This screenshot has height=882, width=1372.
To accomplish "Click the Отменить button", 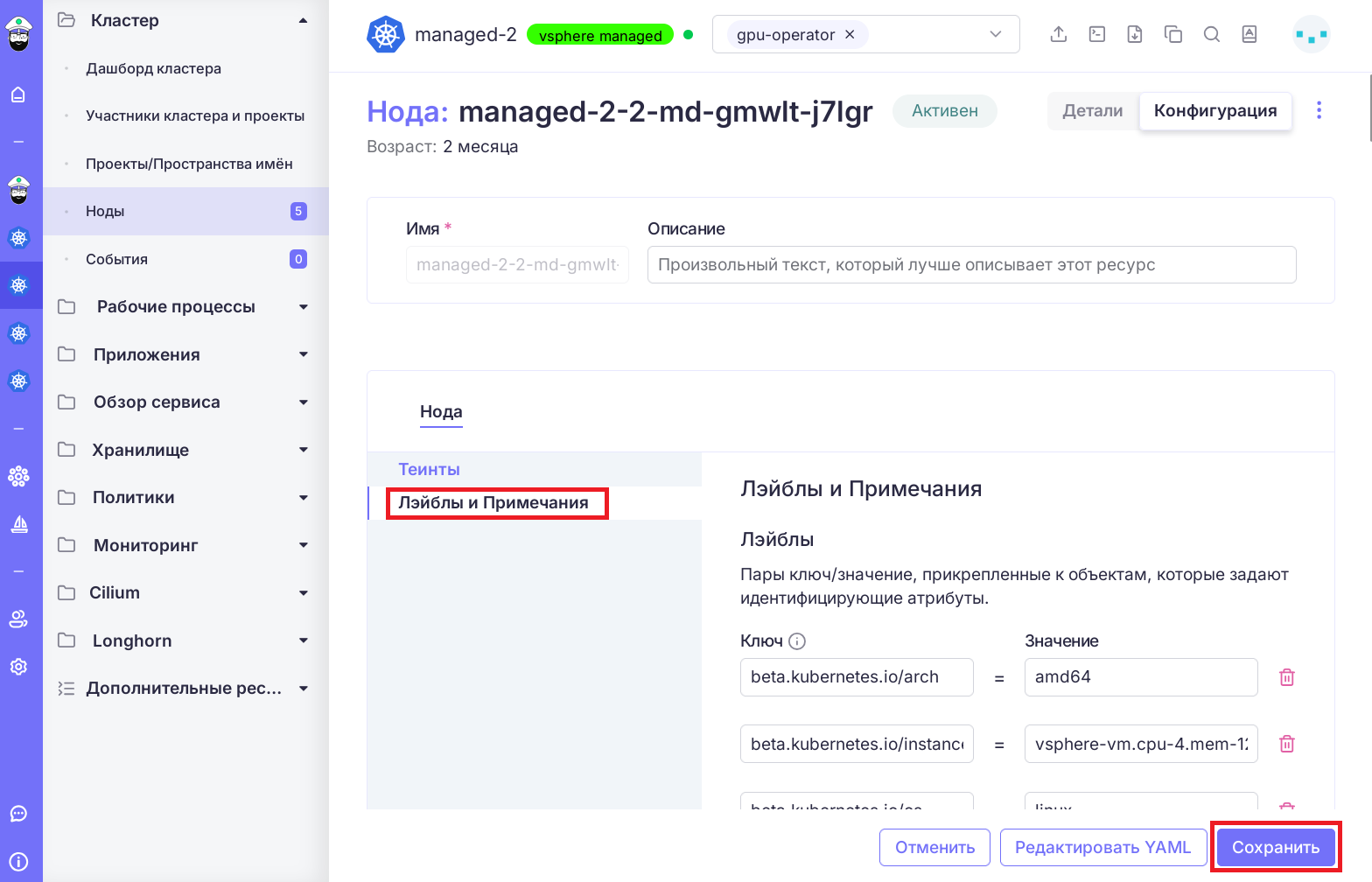I will [x=934, y=847].
